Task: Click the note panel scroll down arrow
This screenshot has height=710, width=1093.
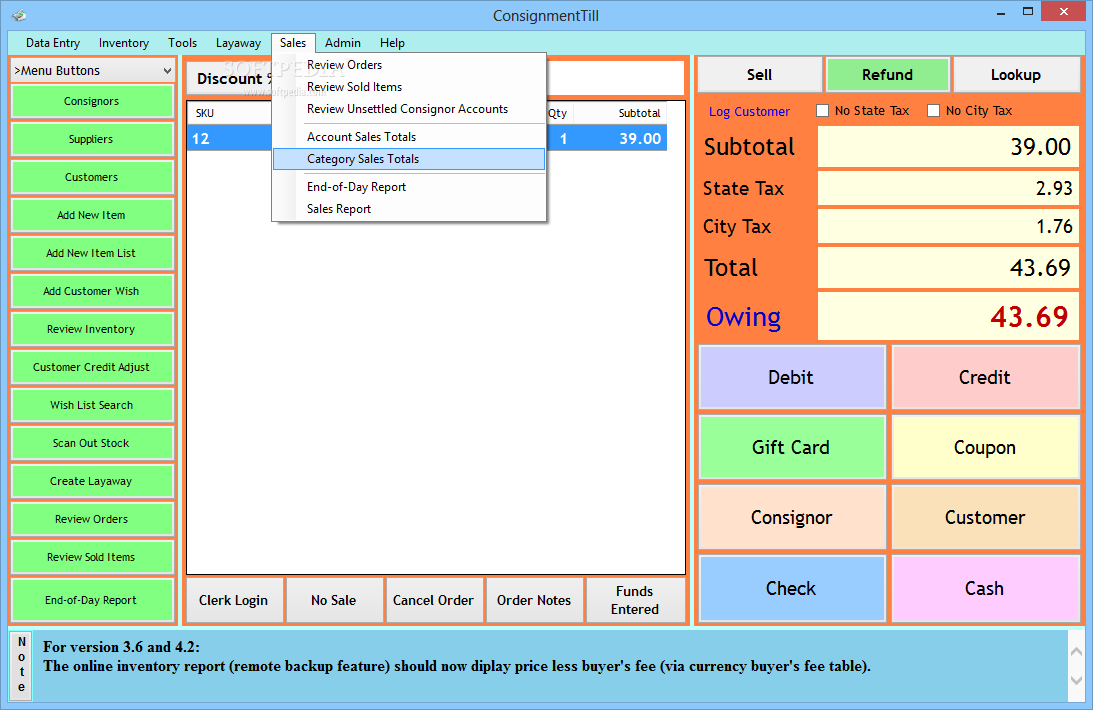Action: pos(1076,680)
